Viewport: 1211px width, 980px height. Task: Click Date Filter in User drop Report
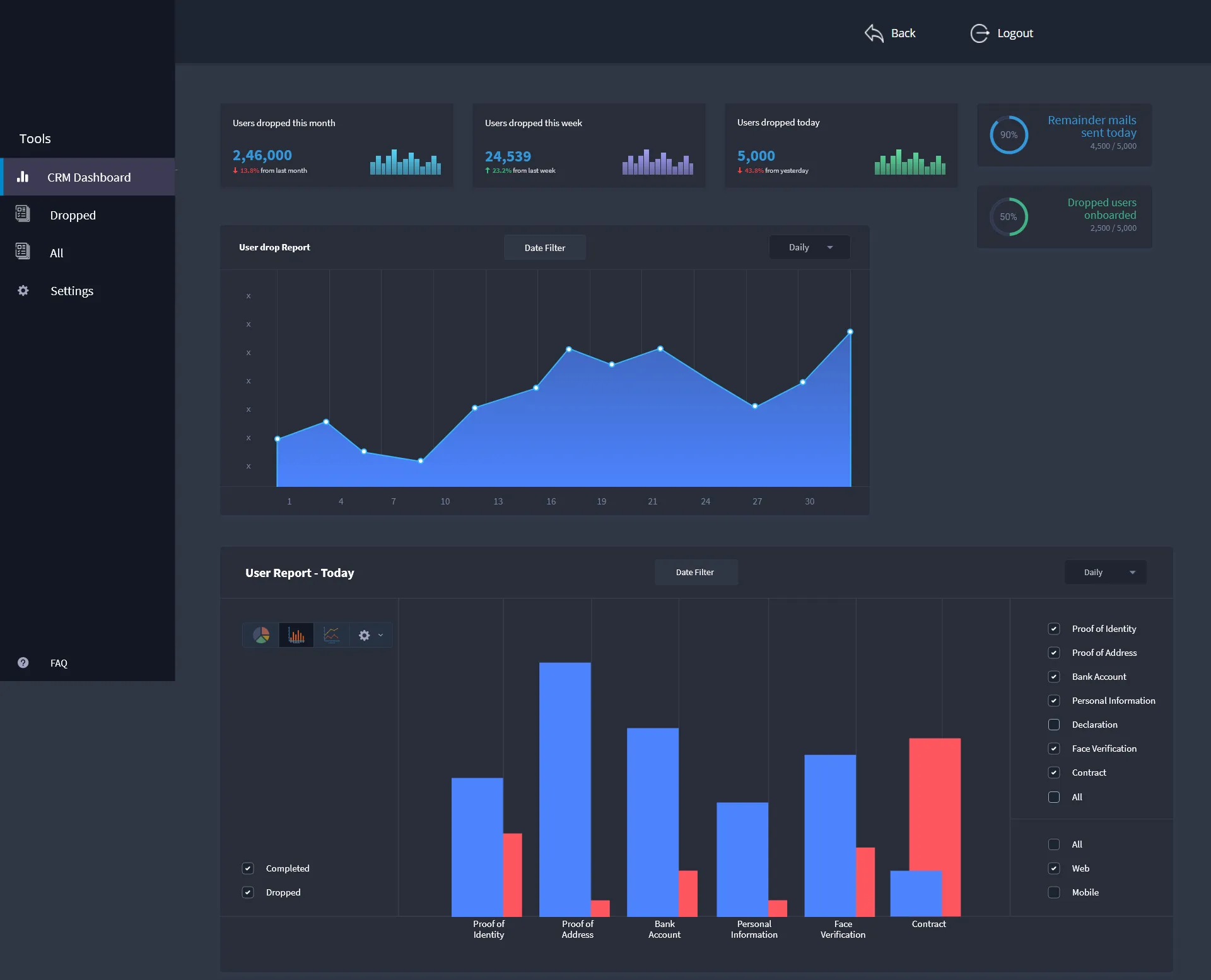click(x=545, y=247)
